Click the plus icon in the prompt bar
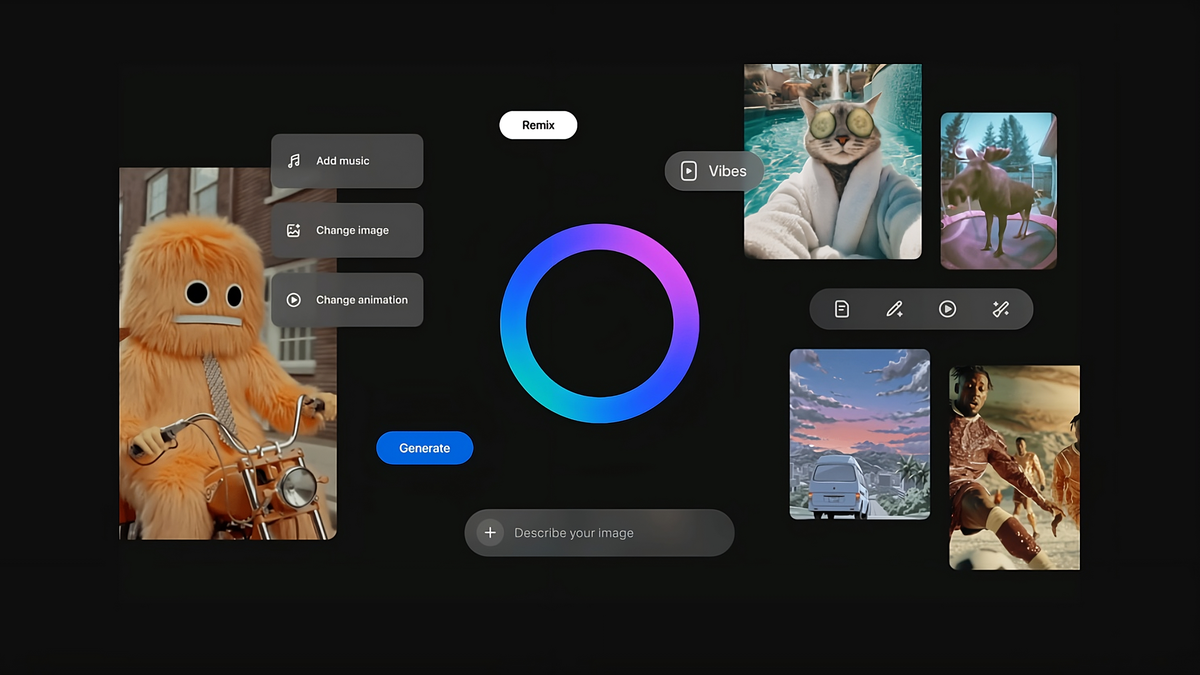Viewport: 1200px width, 675px height. [490, 533]
